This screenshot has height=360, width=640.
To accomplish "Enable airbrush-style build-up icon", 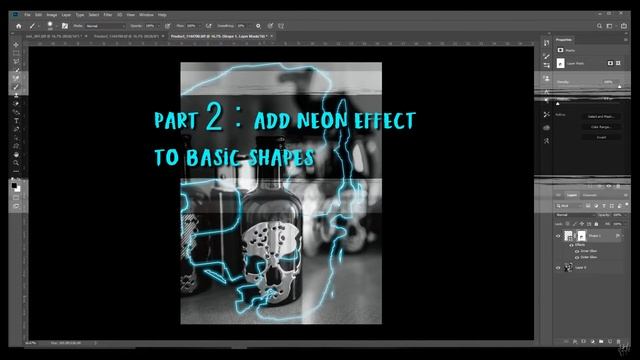I will 209,26.
